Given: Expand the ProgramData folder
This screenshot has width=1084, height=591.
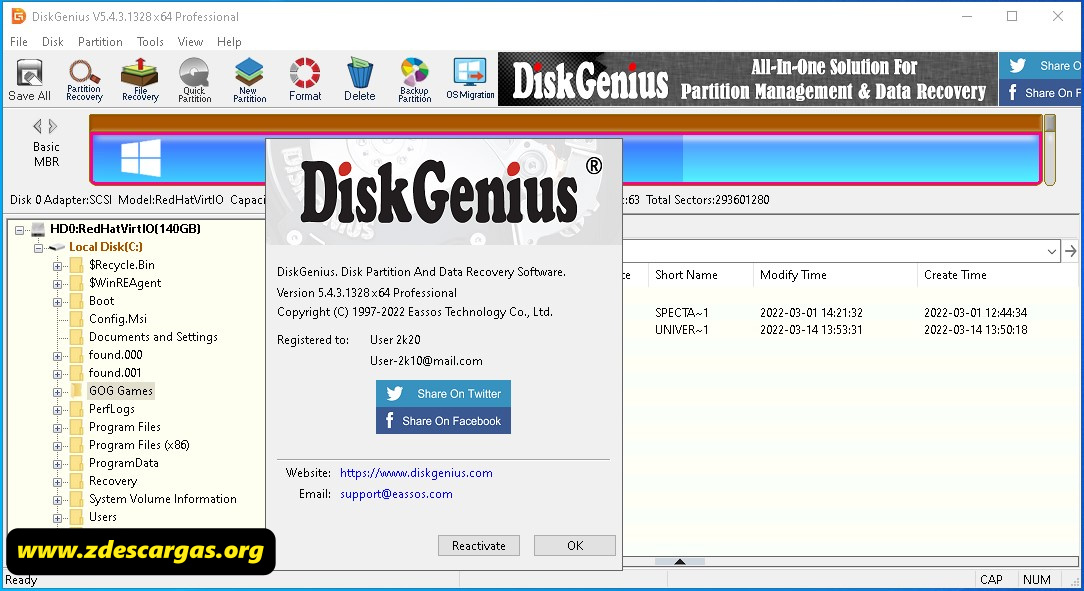Looking at the screenshot, I should [57, 464].
